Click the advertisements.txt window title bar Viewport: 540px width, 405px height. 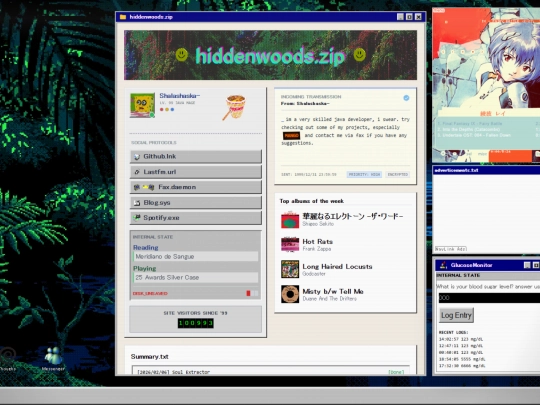pos(486,170)
